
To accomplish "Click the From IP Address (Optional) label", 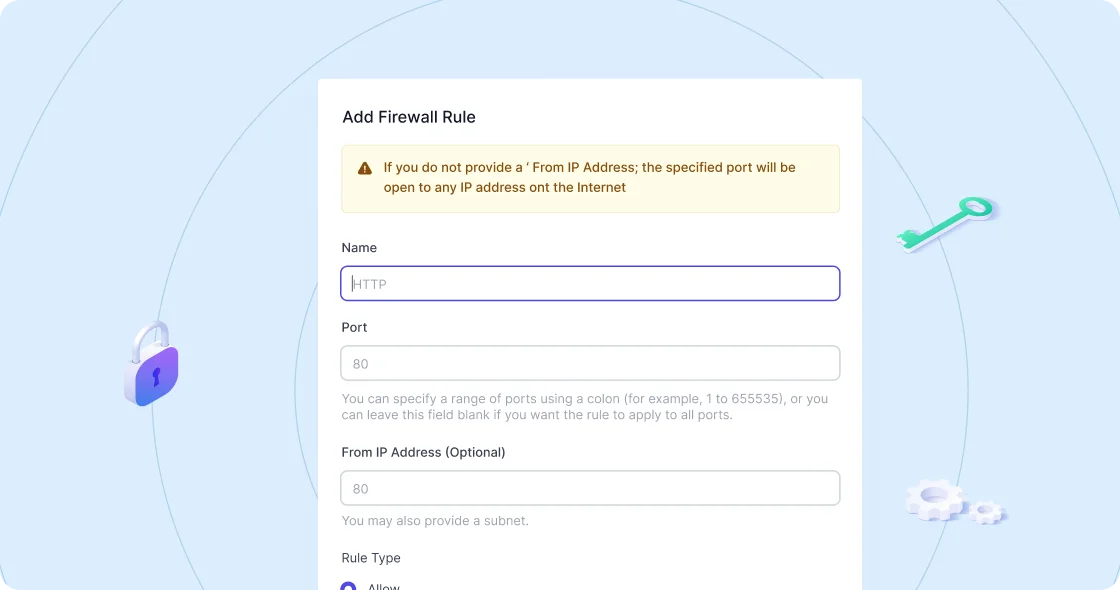I will (424, 452).
